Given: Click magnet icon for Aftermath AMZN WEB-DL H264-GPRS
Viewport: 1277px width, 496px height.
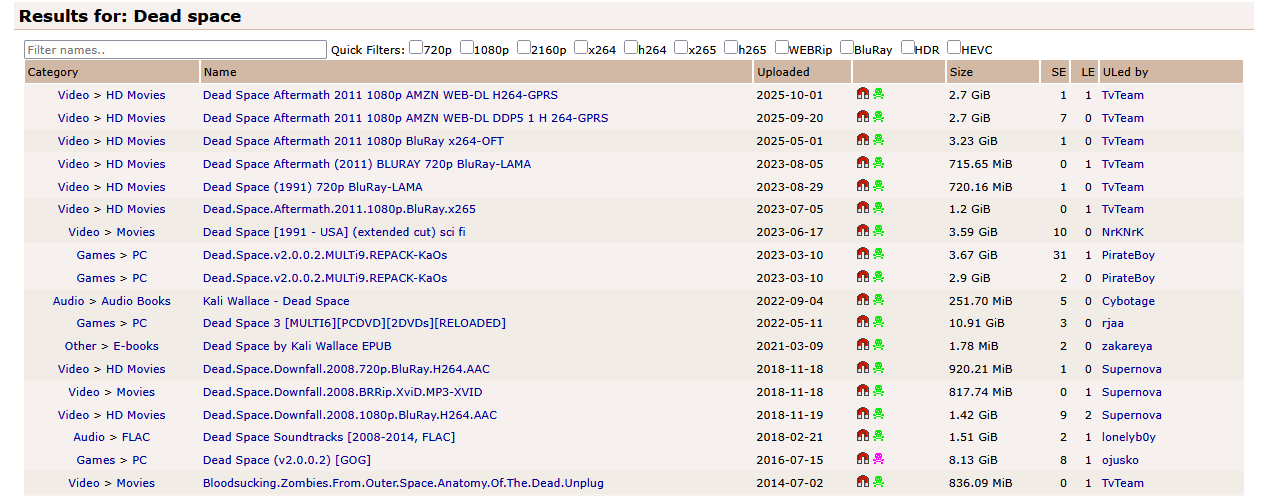Looking at the screenshot, I should pyautogui.click(x=862, y=94).
